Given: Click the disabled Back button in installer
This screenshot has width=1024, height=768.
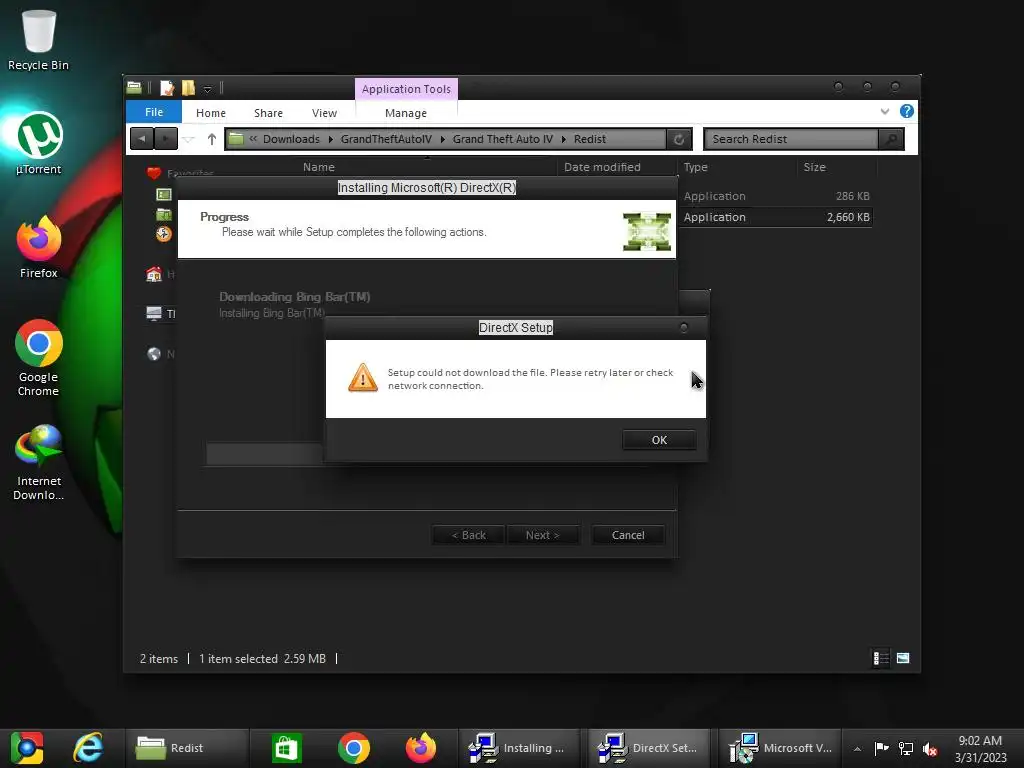Looking at the screenshot, I should (x=468, y=535).
